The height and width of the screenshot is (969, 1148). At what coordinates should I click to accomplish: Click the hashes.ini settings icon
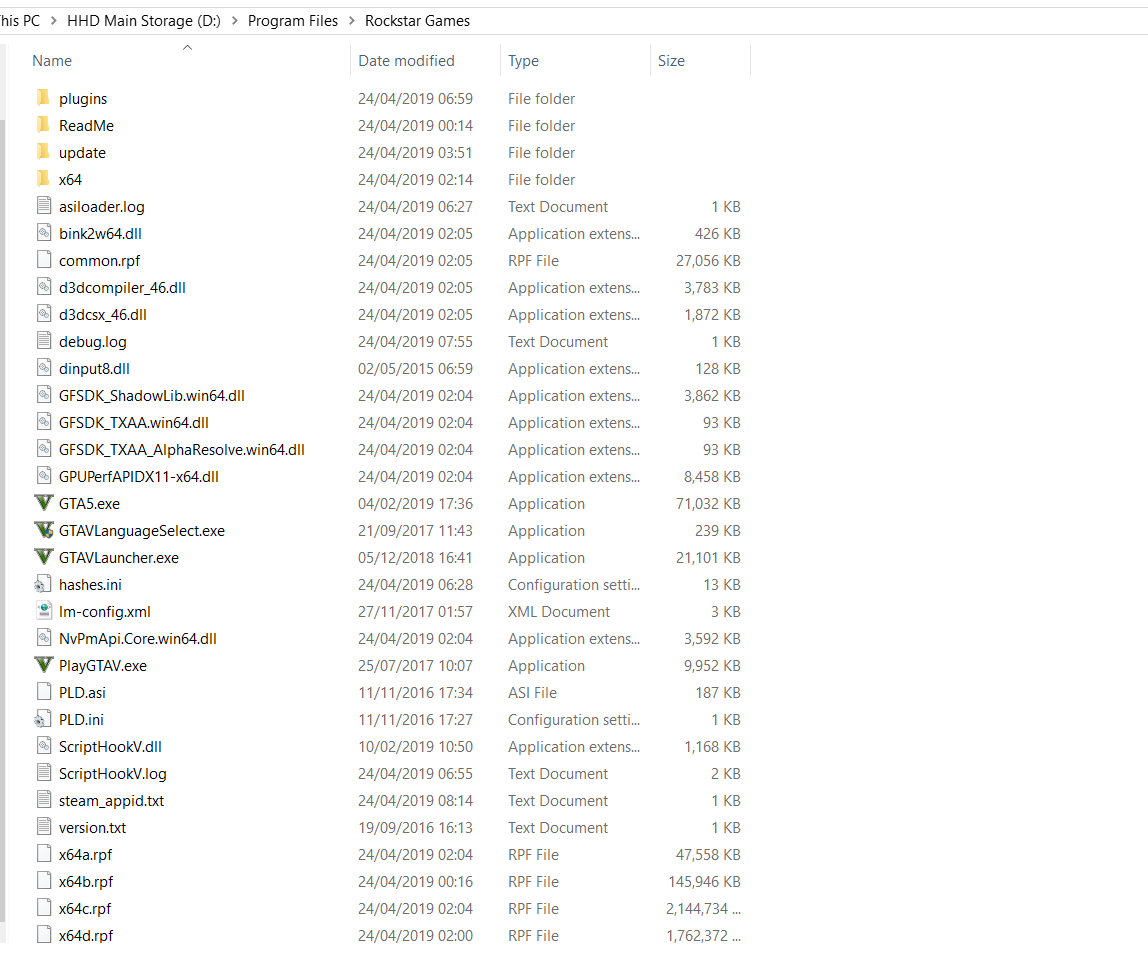44,585
